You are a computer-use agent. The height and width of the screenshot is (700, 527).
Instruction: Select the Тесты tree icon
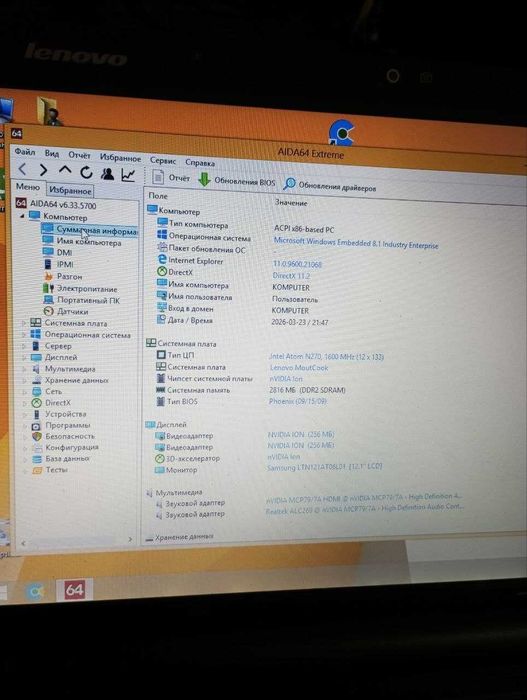click(x=37, y=470)
